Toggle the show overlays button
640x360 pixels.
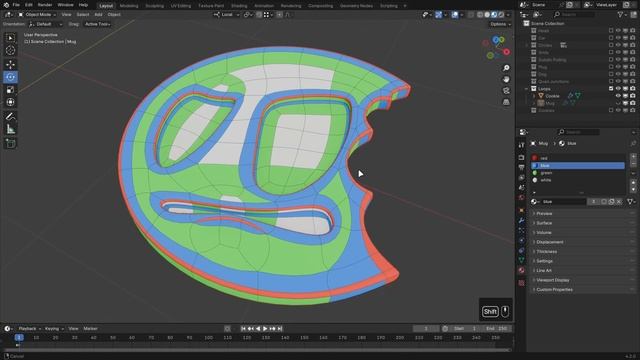click(x=455, y=15)
